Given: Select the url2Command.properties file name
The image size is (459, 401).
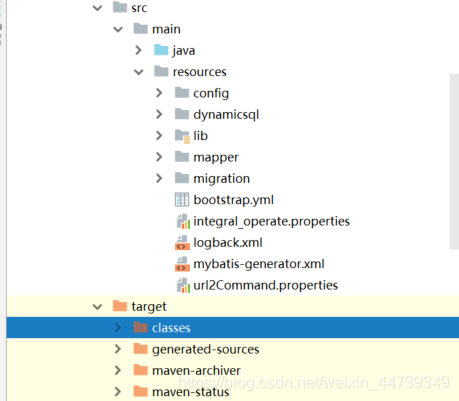Looking at the screenshot, I should coord(266,285).
